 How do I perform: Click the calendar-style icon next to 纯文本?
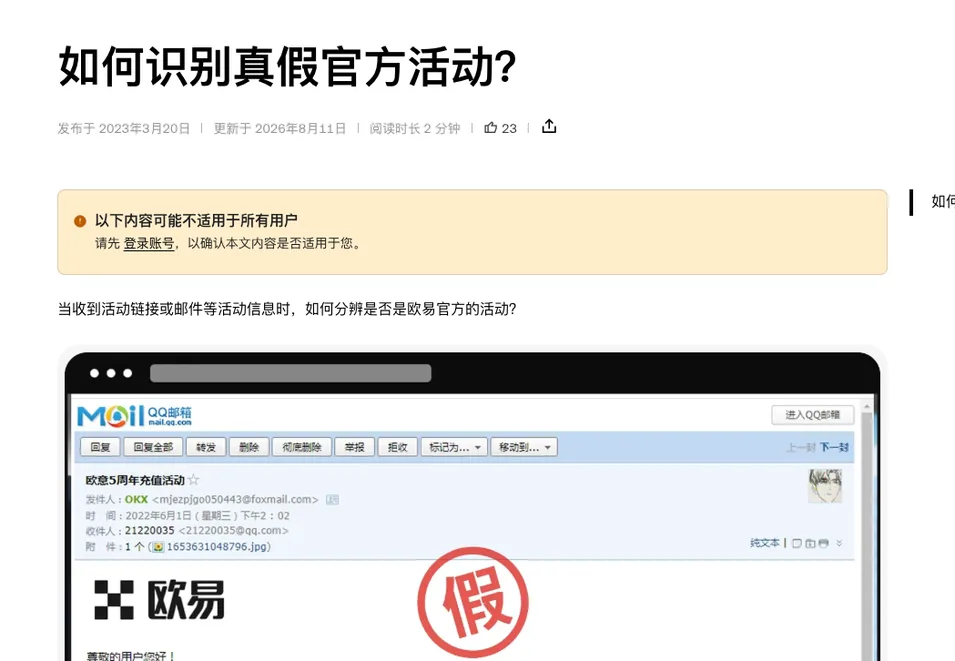(x=810, y=543)
